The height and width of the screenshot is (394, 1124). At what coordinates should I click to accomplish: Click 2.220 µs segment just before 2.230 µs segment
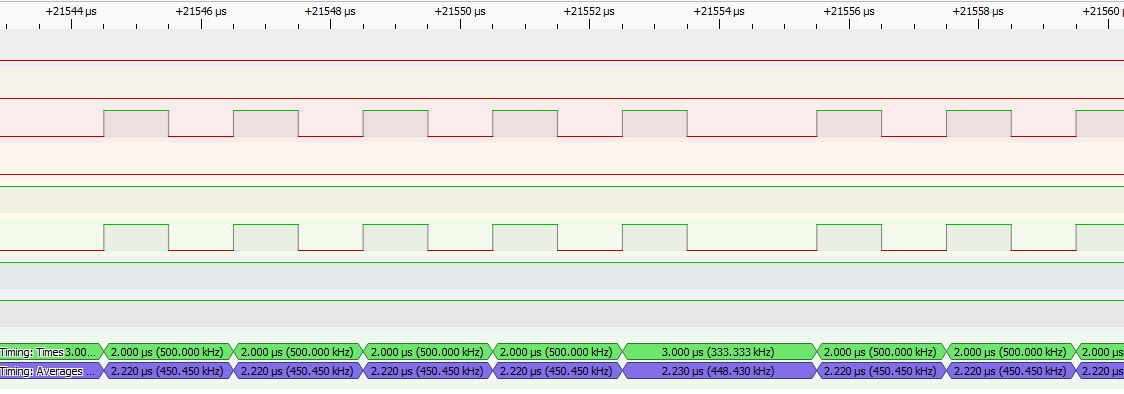coord(558,371)
